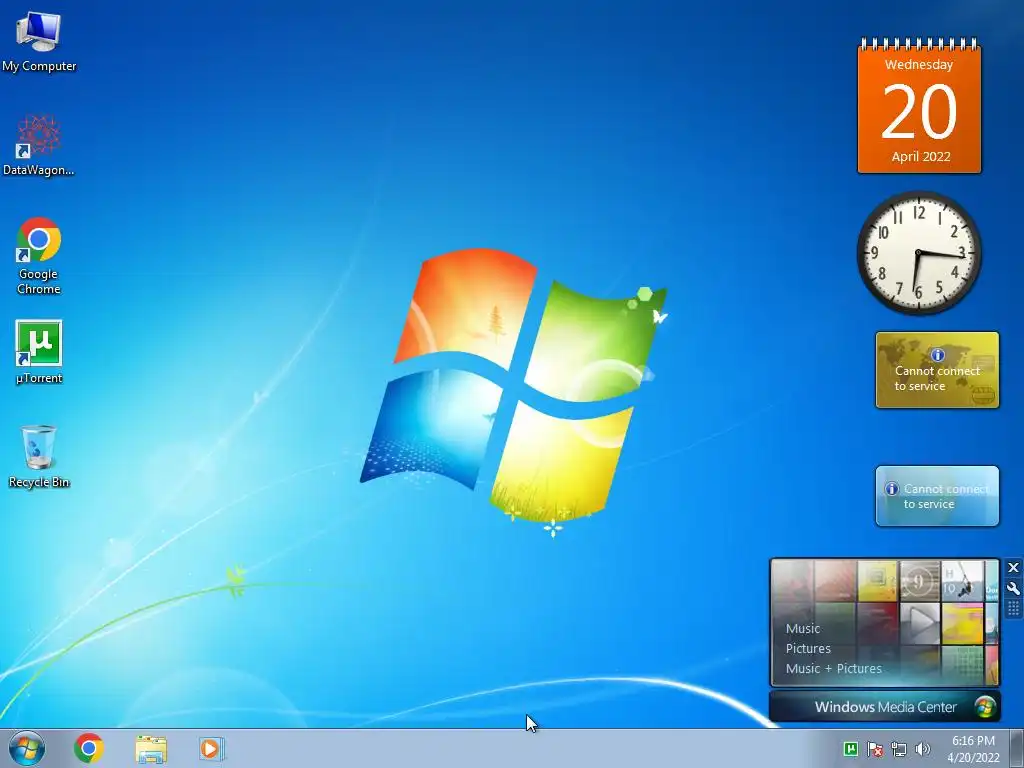1024x768 pixels.
Task: Select Music + Pictures in gadget
Action: coord(833,668)
